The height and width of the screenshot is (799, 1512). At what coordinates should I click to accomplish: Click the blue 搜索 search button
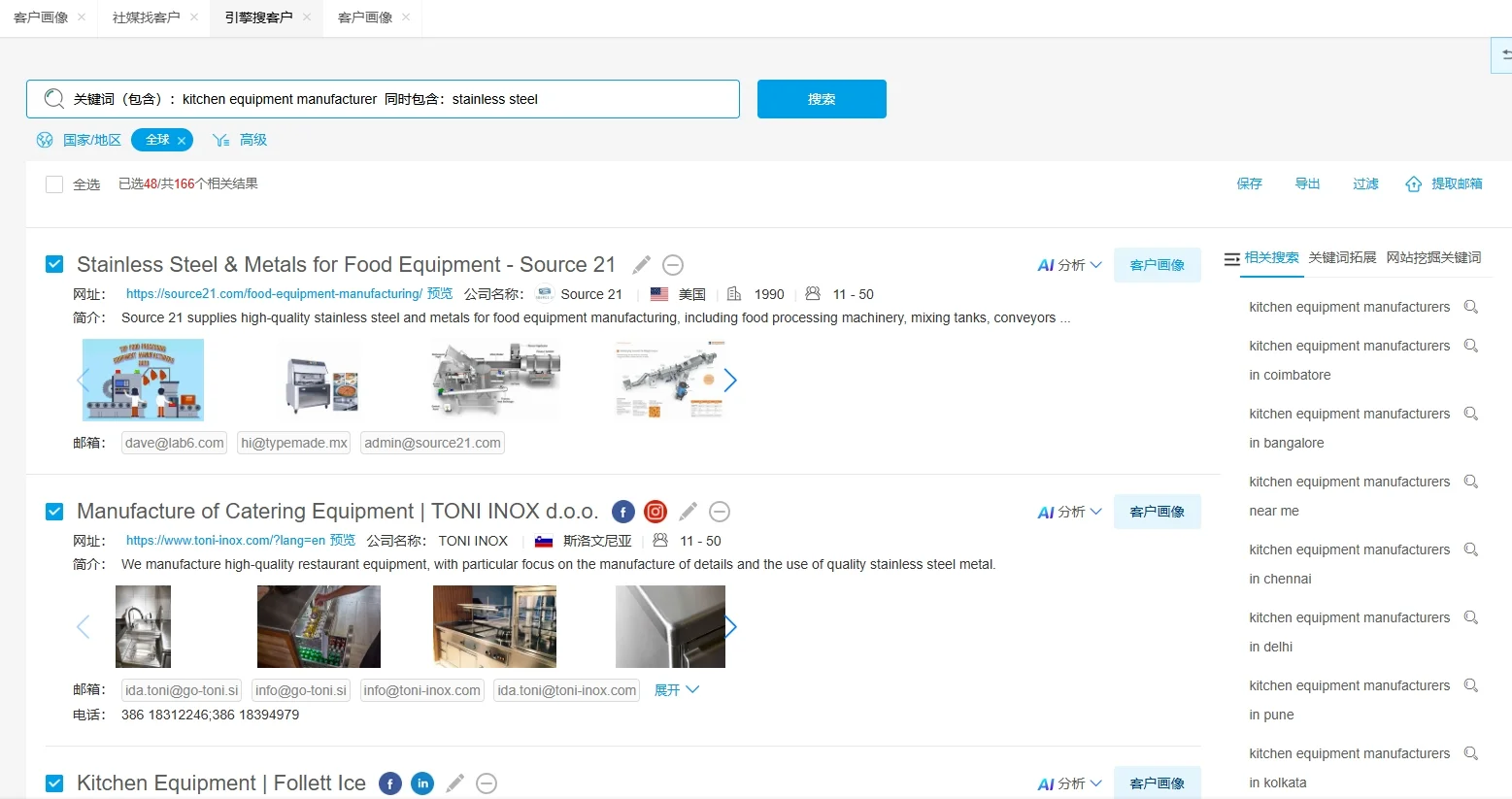(x=822, y=99)
